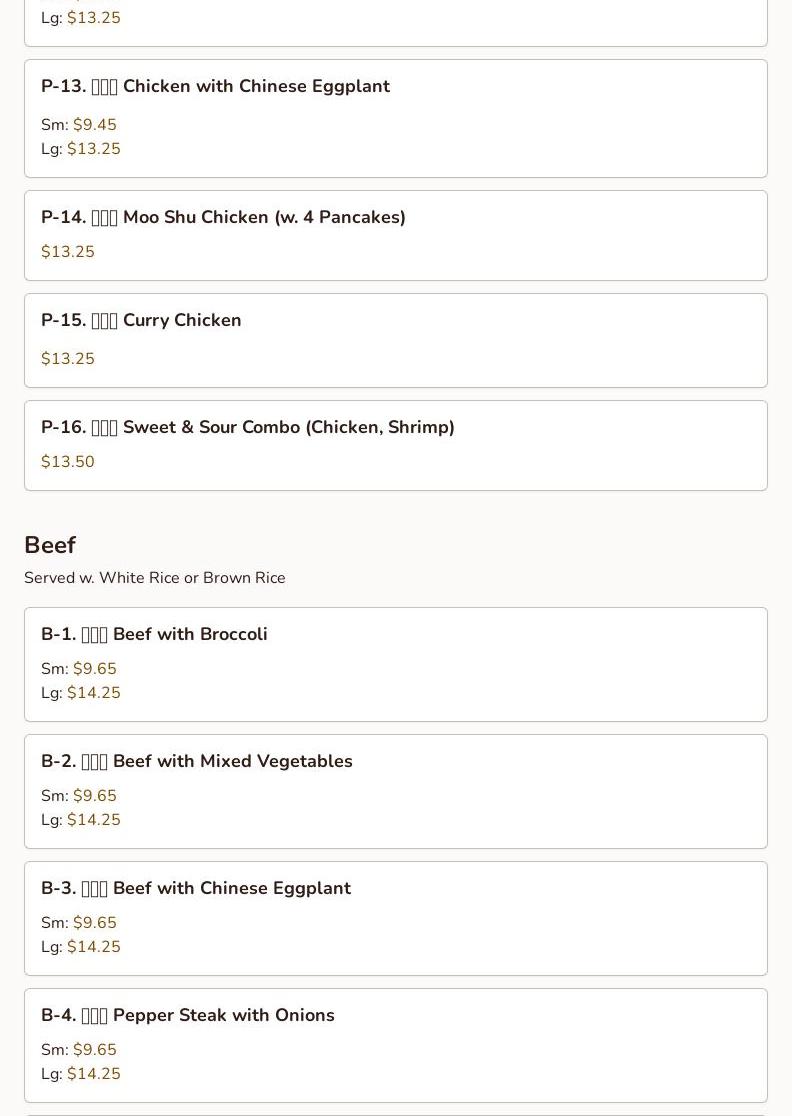
Task: Click large $14.25 price of Beef Chinese Eggplant
Action: point(94,947)
